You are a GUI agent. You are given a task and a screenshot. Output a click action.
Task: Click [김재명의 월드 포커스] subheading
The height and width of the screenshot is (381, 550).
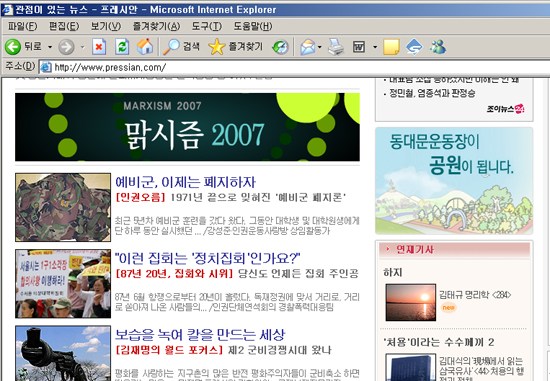(169, 350)
